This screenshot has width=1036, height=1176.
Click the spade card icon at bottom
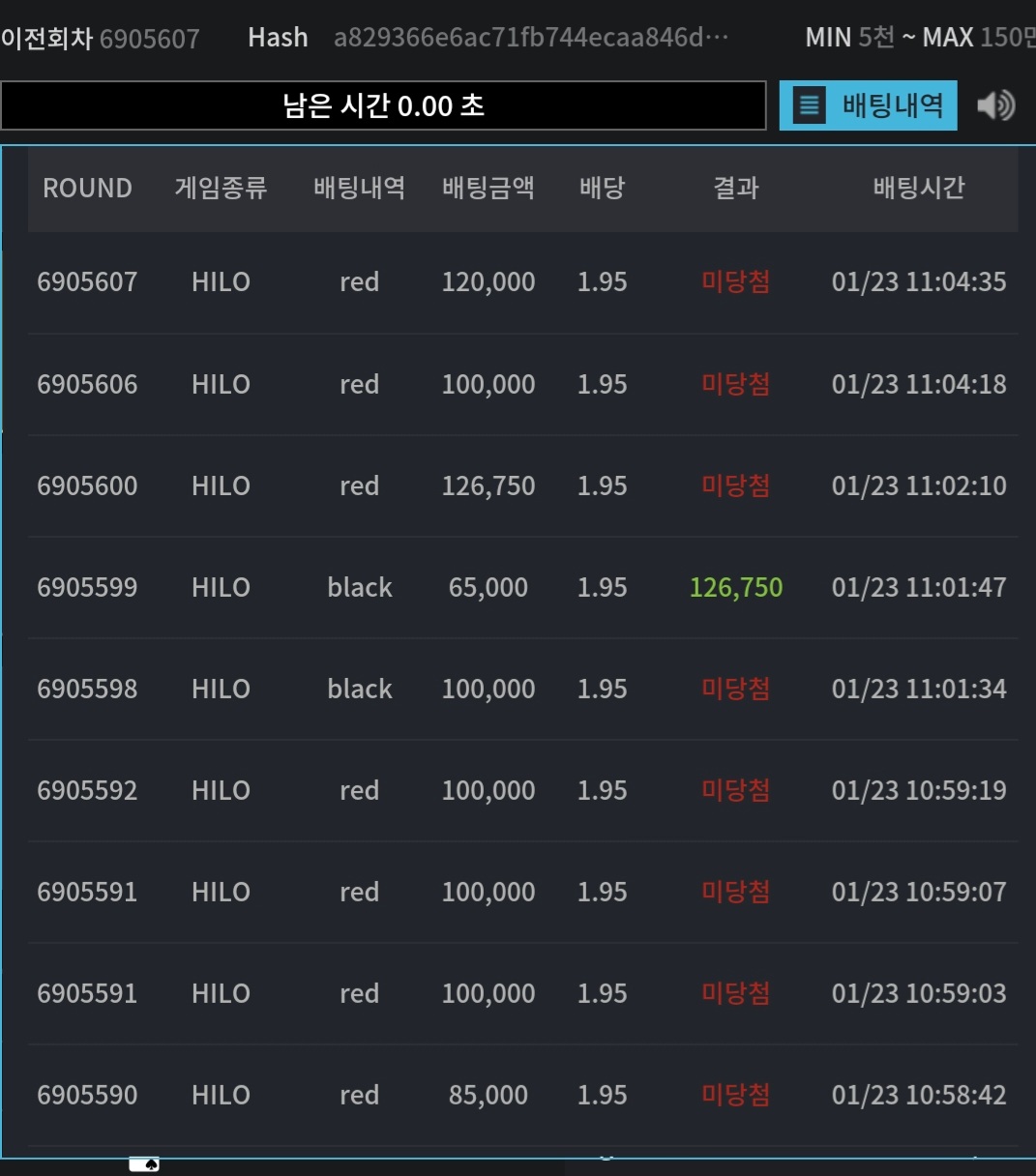pos(144,1164)
